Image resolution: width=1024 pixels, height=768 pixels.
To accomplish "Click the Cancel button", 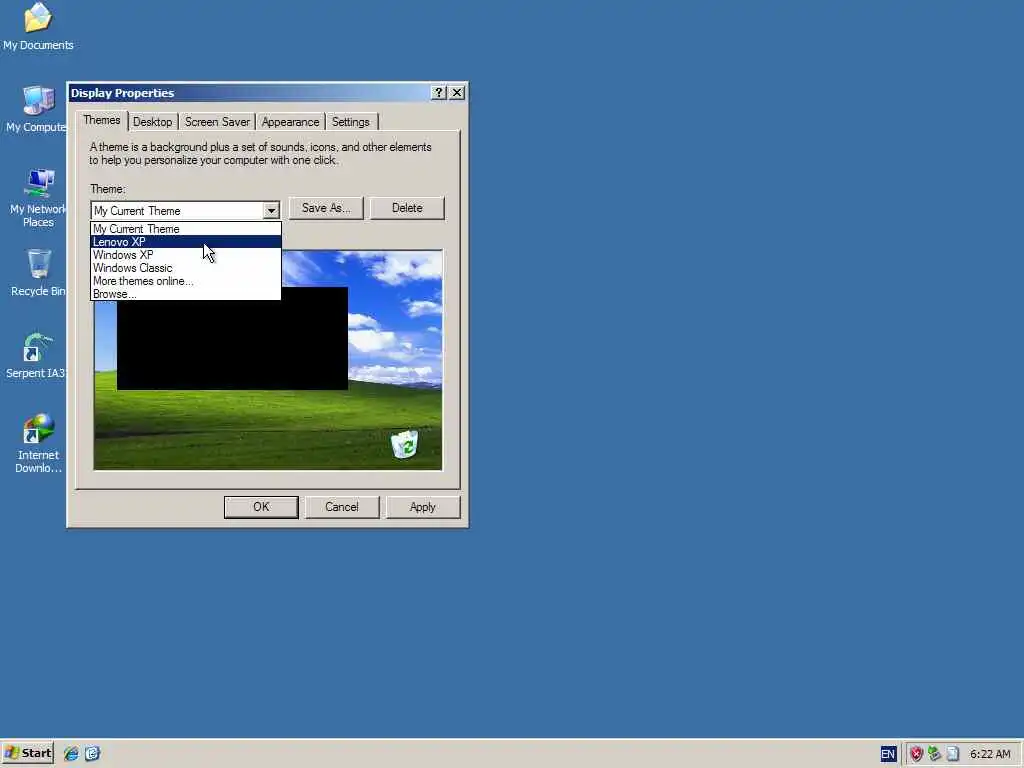I will [x=342, y=507].
